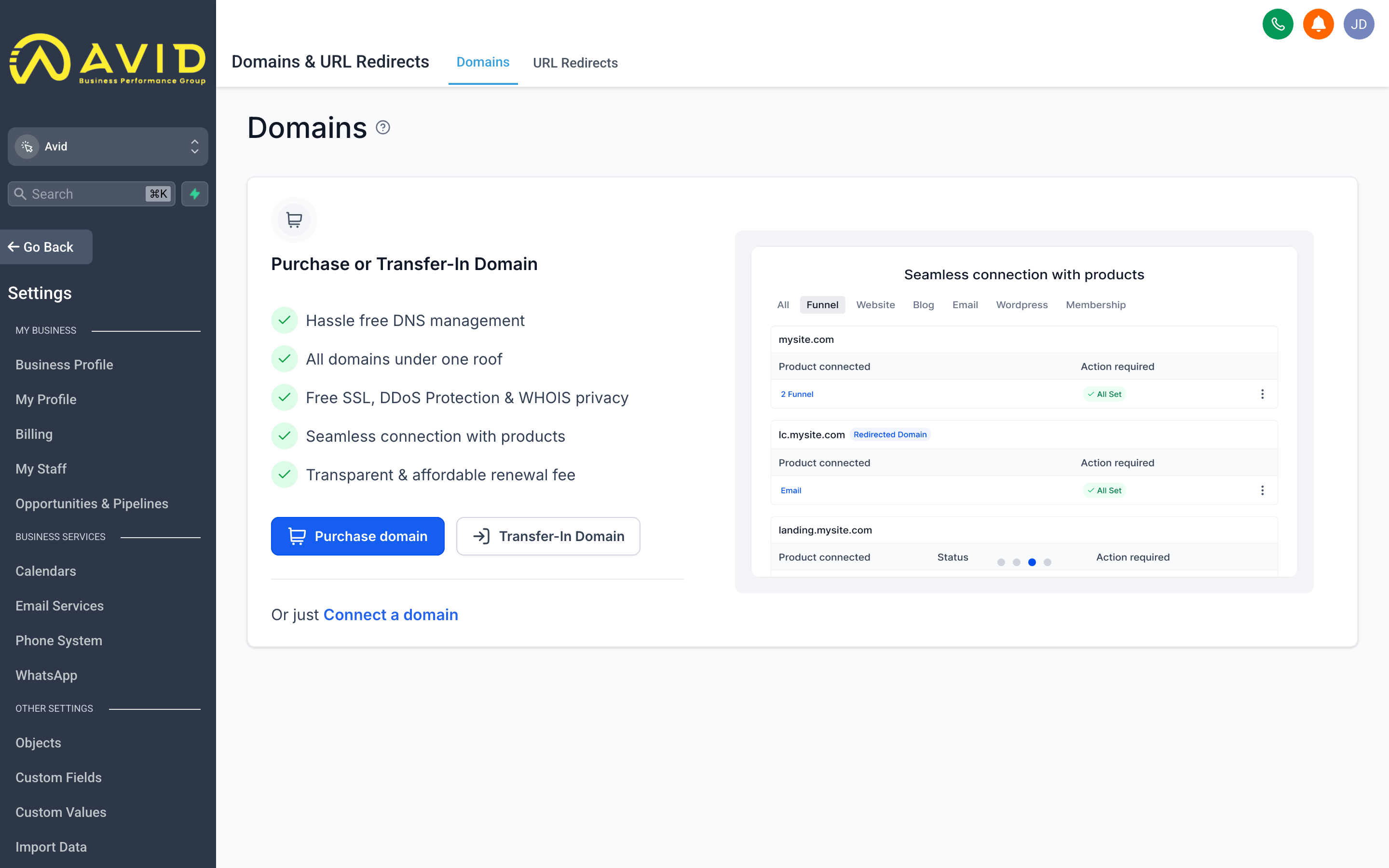Switch to the URL Redirects tab

[575, 63]
